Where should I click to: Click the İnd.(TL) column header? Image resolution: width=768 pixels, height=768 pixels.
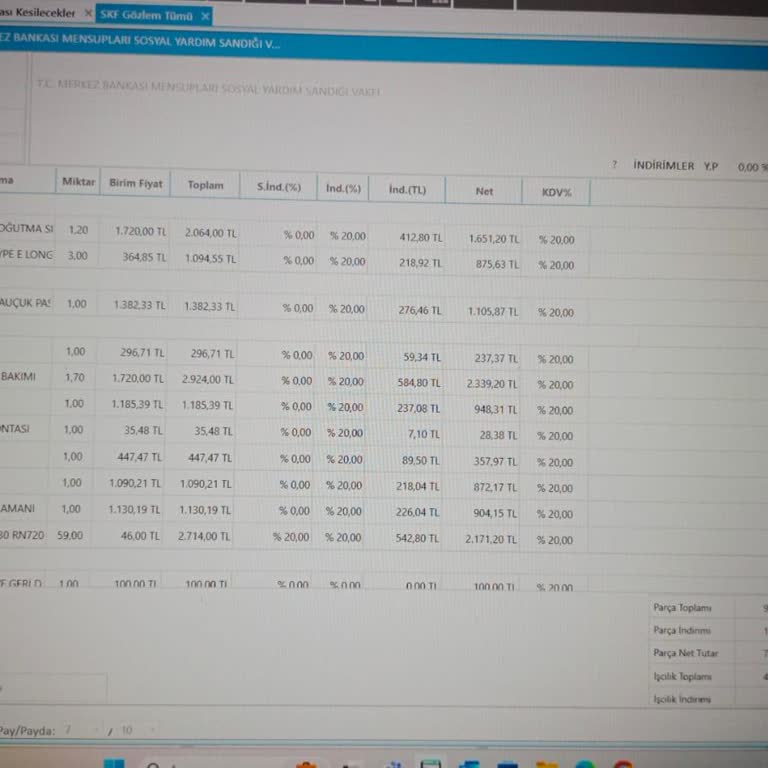[x=407, y=190]
